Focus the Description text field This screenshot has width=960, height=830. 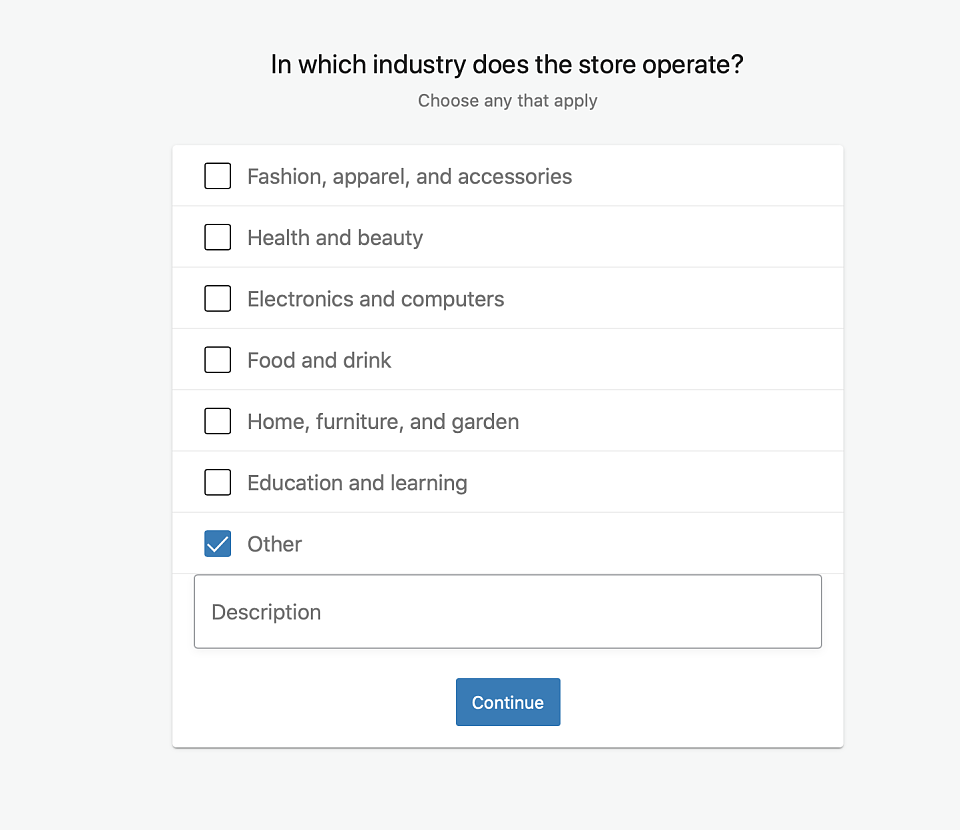508,611
